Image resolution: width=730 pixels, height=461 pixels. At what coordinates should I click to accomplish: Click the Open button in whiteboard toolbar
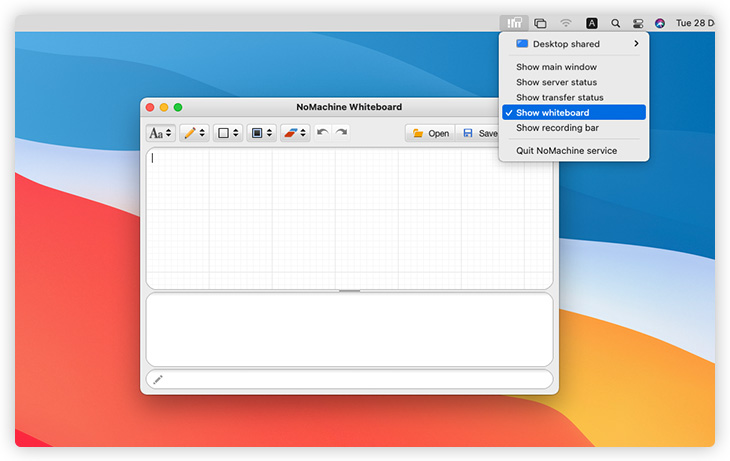[x=431, y=133]
